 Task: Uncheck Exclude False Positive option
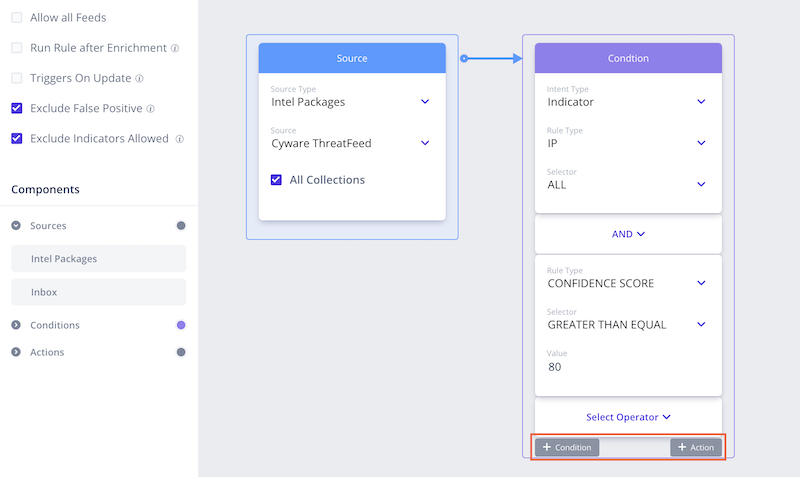pos(16,108)
